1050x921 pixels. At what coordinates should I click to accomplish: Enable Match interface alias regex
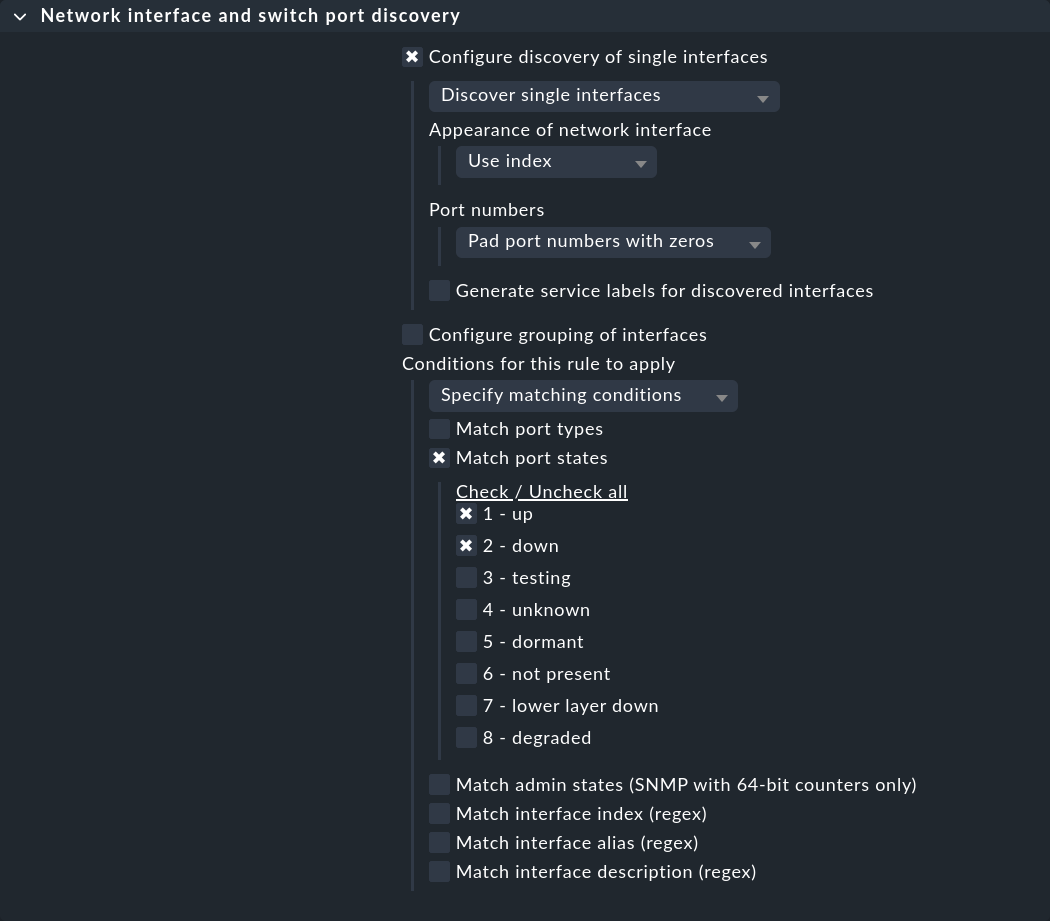439,842
